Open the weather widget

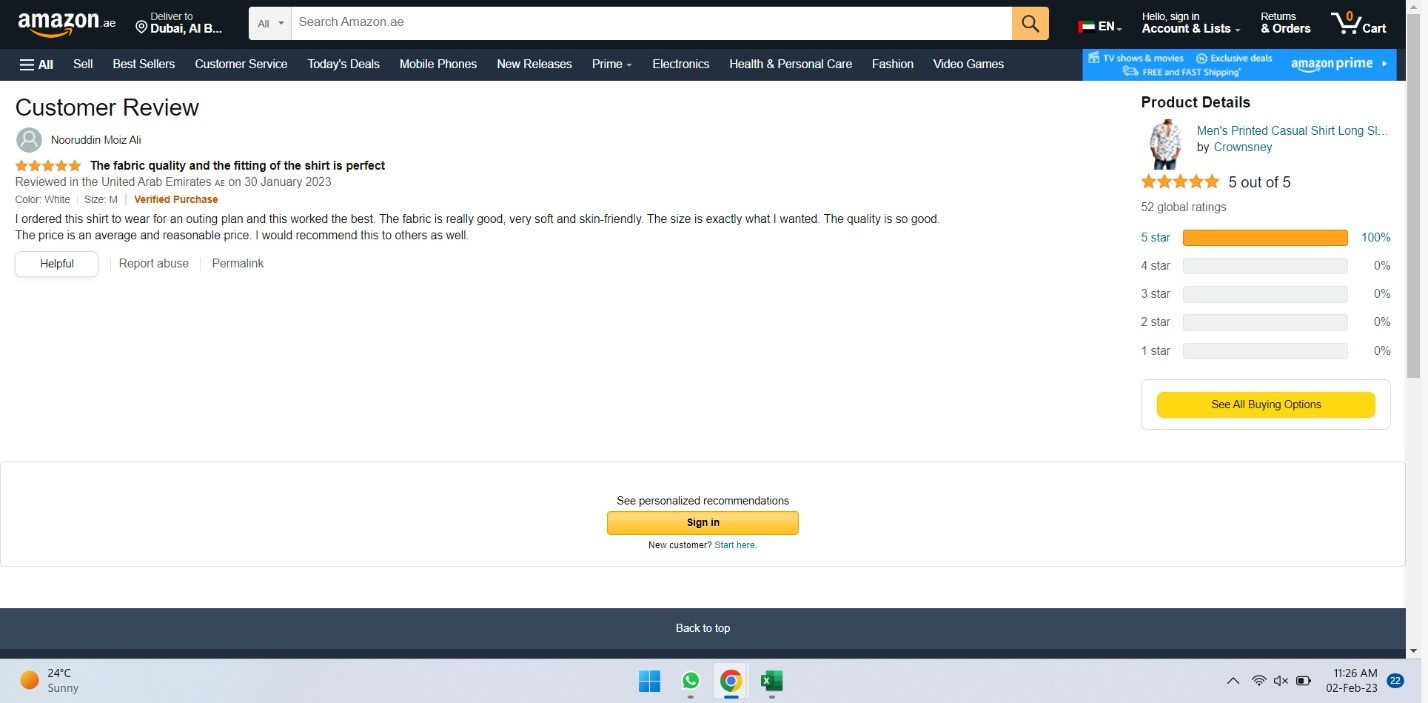click(x=50, y=681)
